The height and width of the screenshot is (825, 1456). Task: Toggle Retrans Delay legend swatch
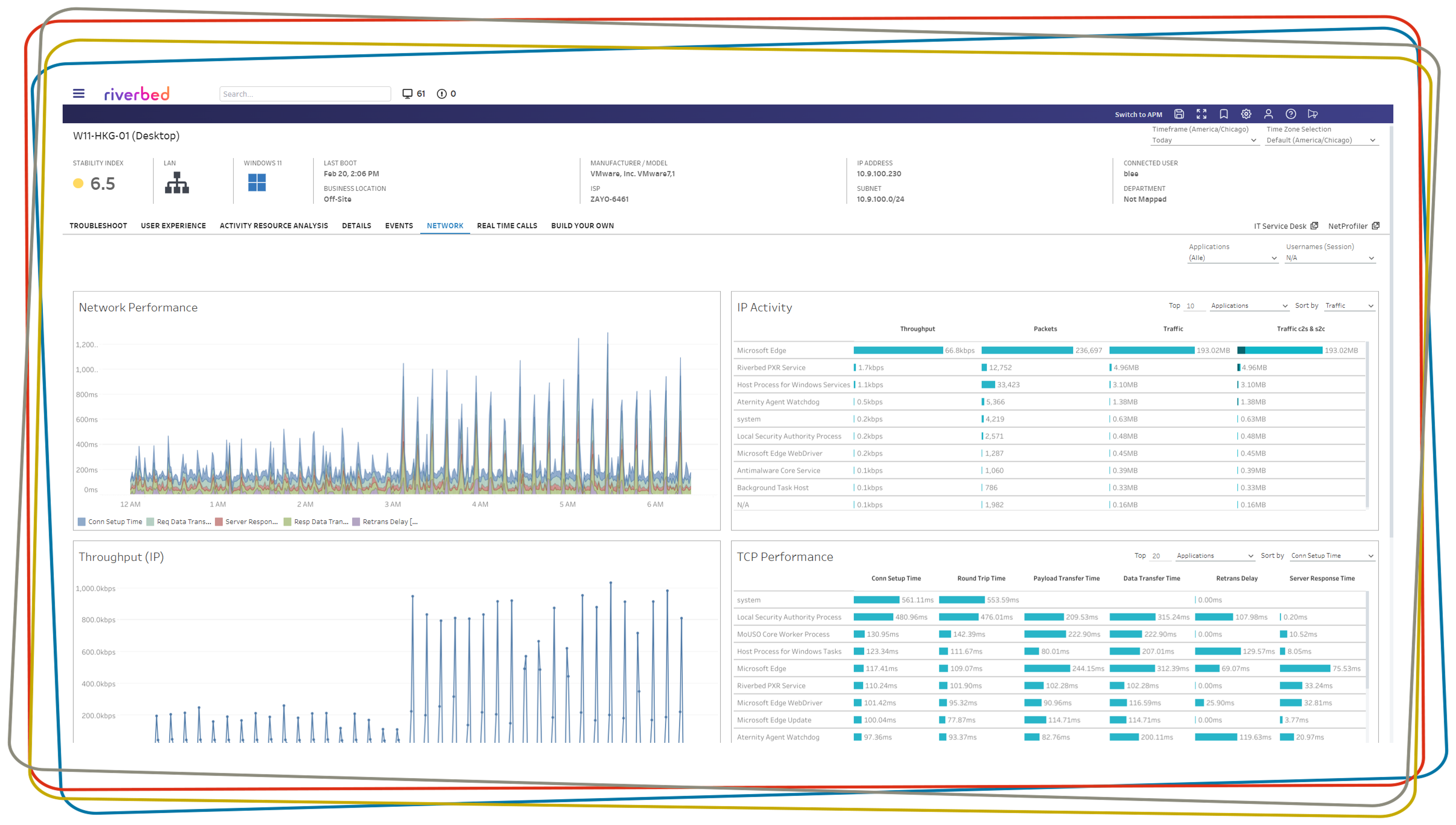click(x=356, y=522)
